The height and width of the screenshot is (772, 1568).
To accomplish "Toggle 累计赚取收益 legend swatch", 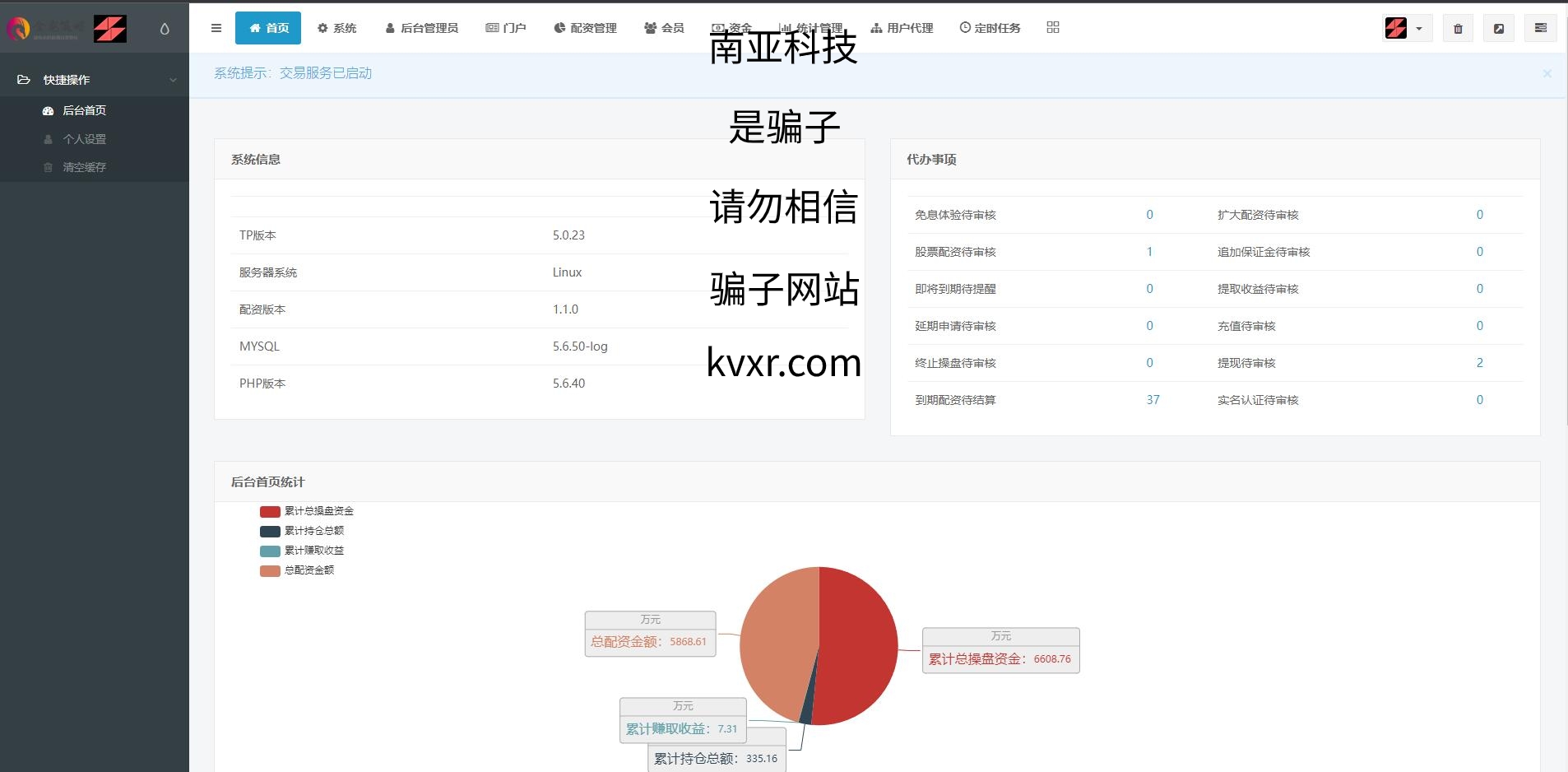I will coord(270,551).
